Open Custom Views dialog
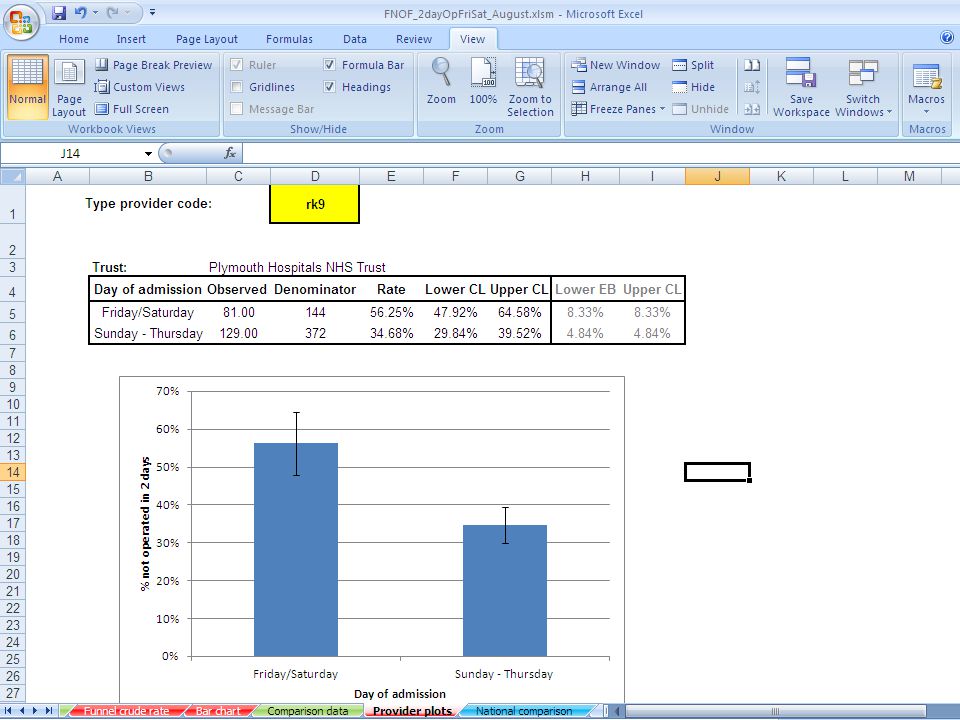Screen dimensions: 960x720 140,87
